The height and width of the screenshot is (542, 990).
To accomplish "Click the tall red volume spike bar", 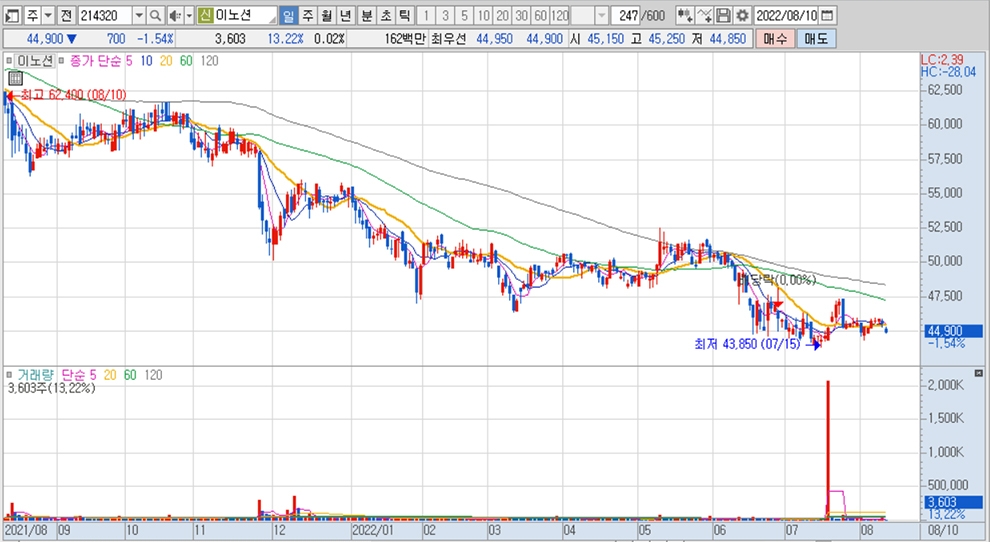I will 828,450.
